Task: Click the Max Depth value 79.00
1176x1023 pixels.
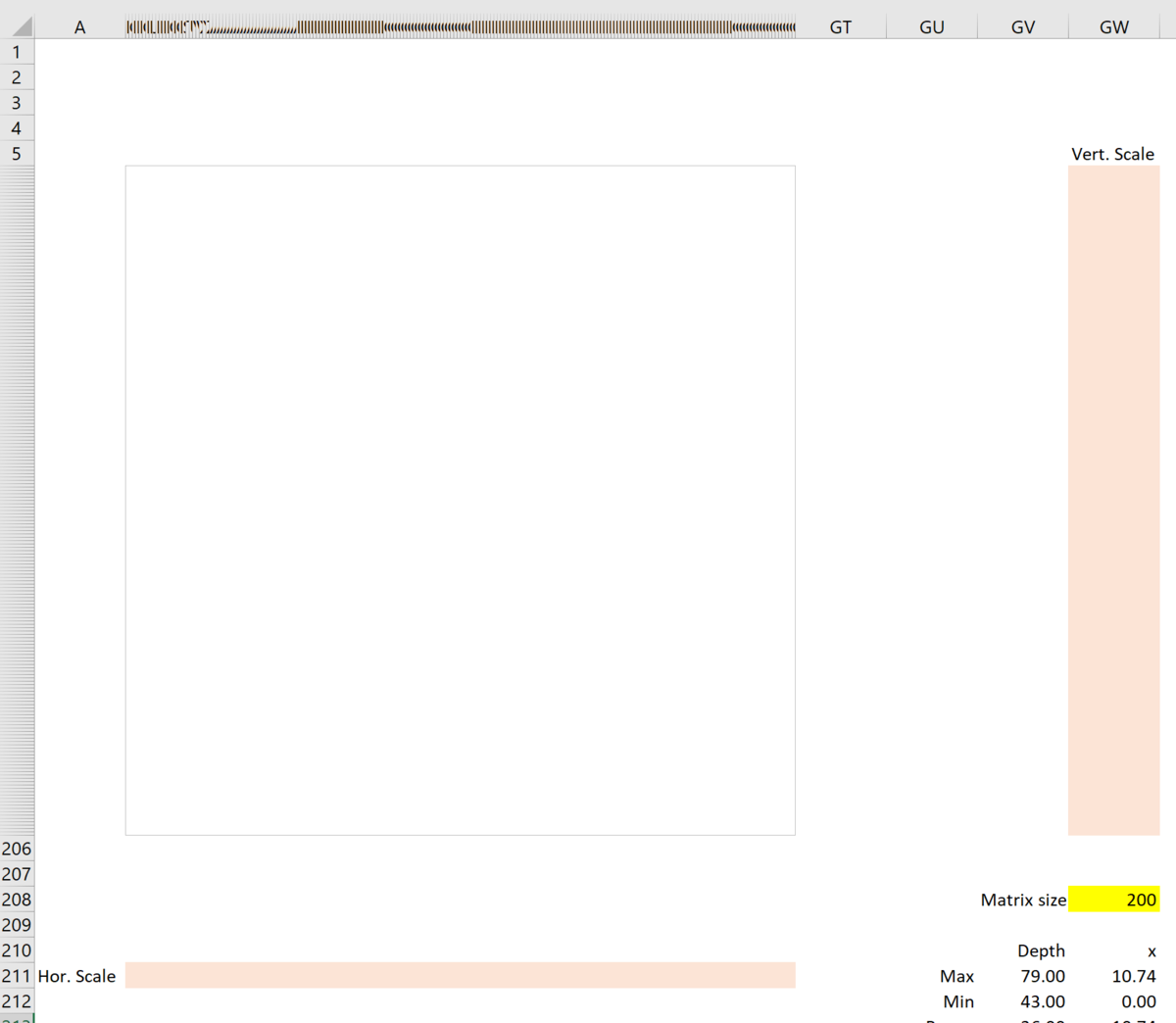Action: click(x=1043, y=976)
